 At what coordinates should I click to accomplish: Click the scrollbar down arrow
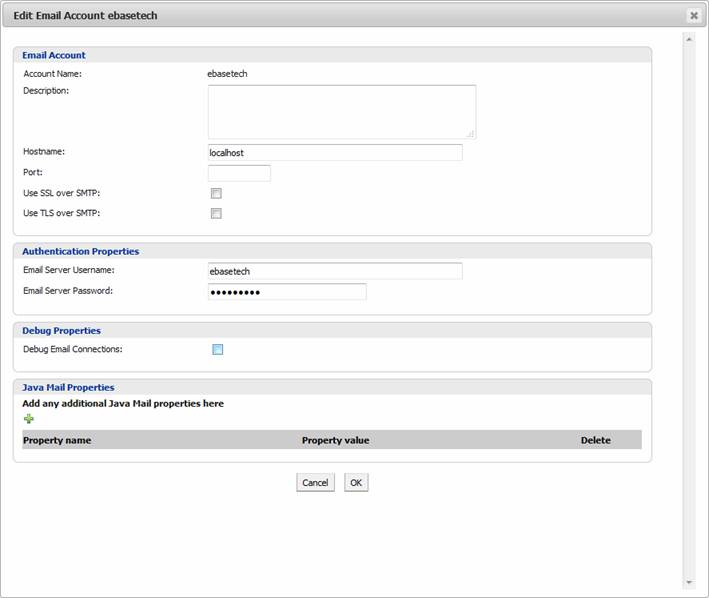pos(688,582)
